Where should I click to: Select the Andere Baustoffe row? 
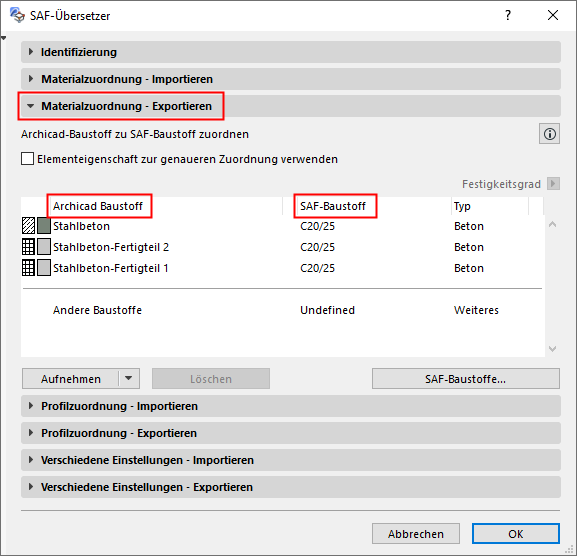[282, 310]
